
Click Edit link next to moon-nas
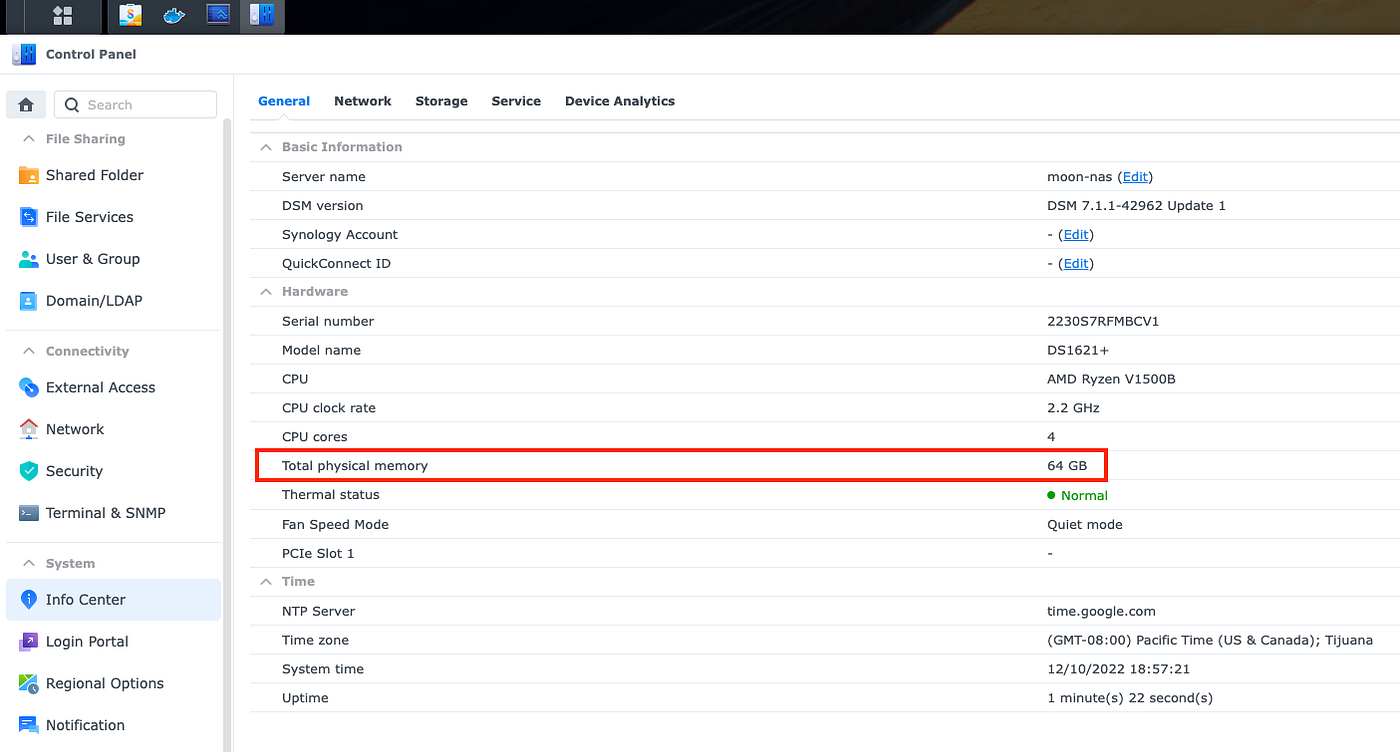(x=1135, y=177)
